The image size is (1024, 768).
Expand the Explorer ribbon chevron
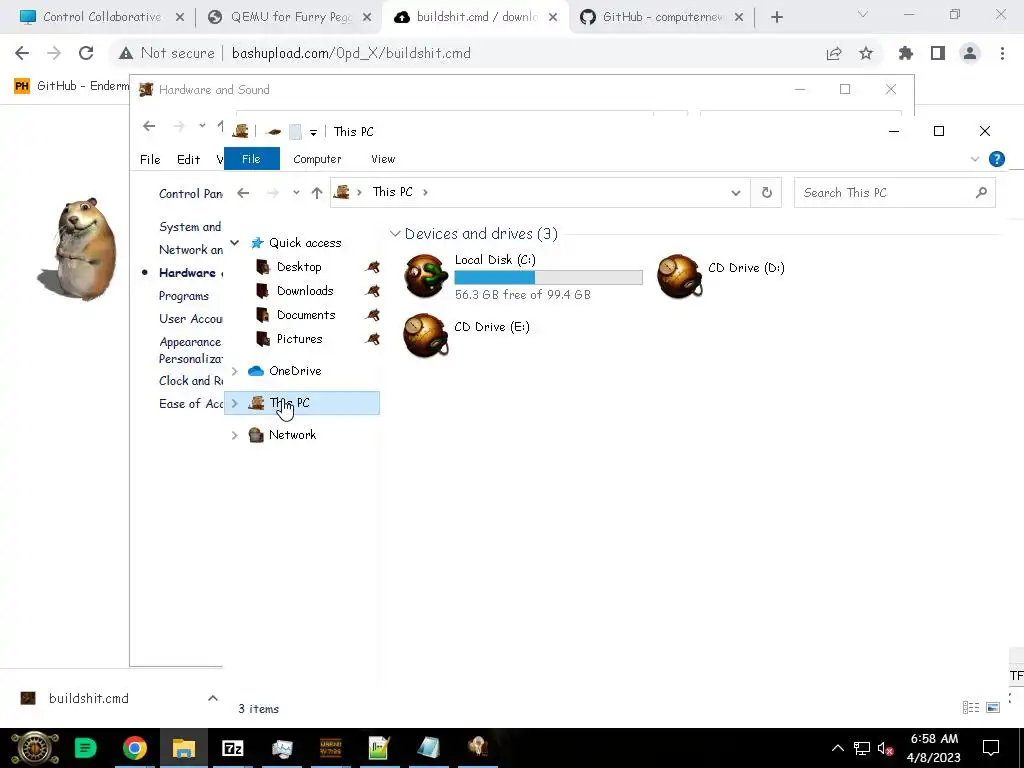974,159
